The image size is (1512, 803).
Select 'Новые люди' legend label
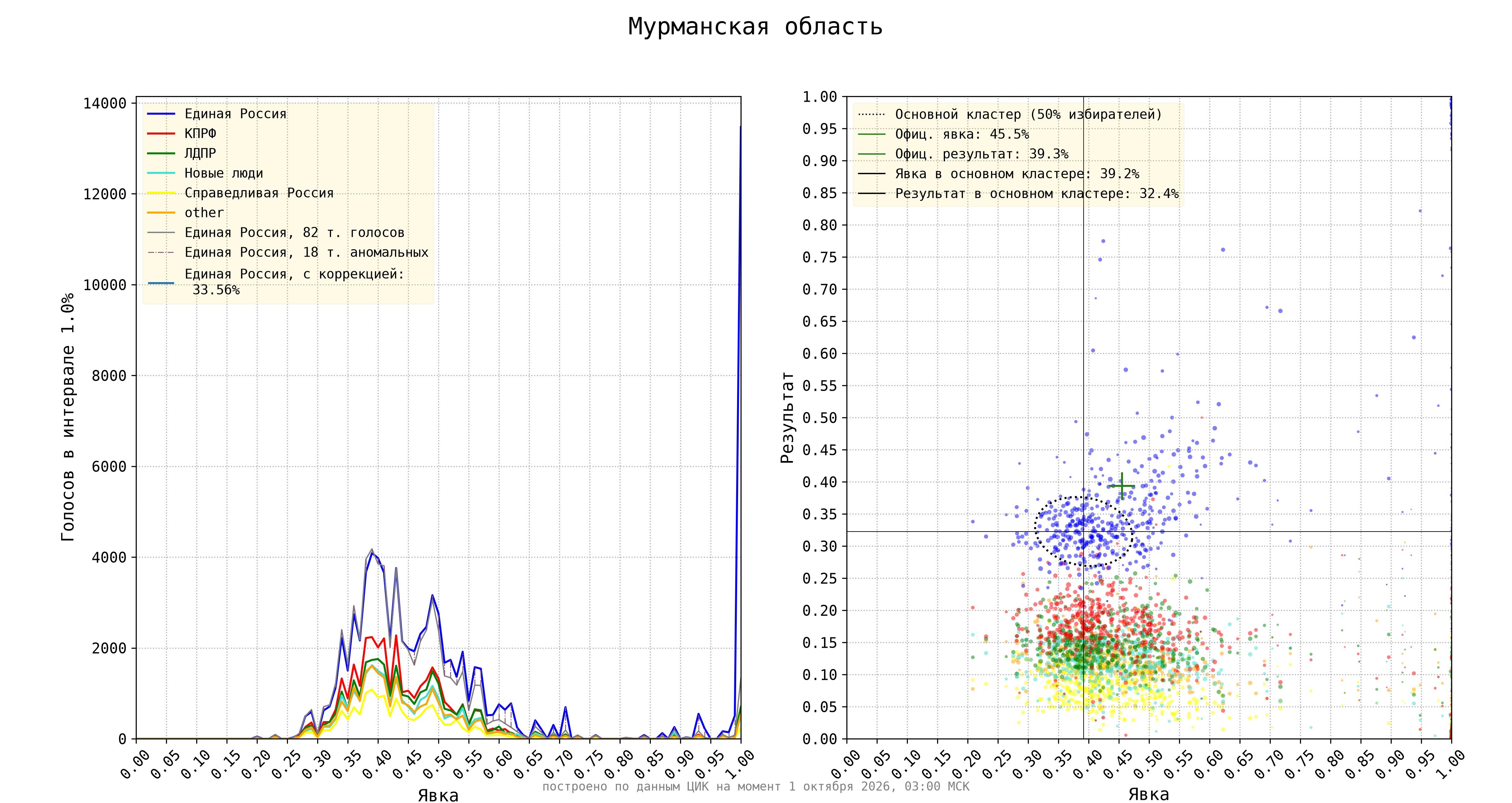pos(224,173)
